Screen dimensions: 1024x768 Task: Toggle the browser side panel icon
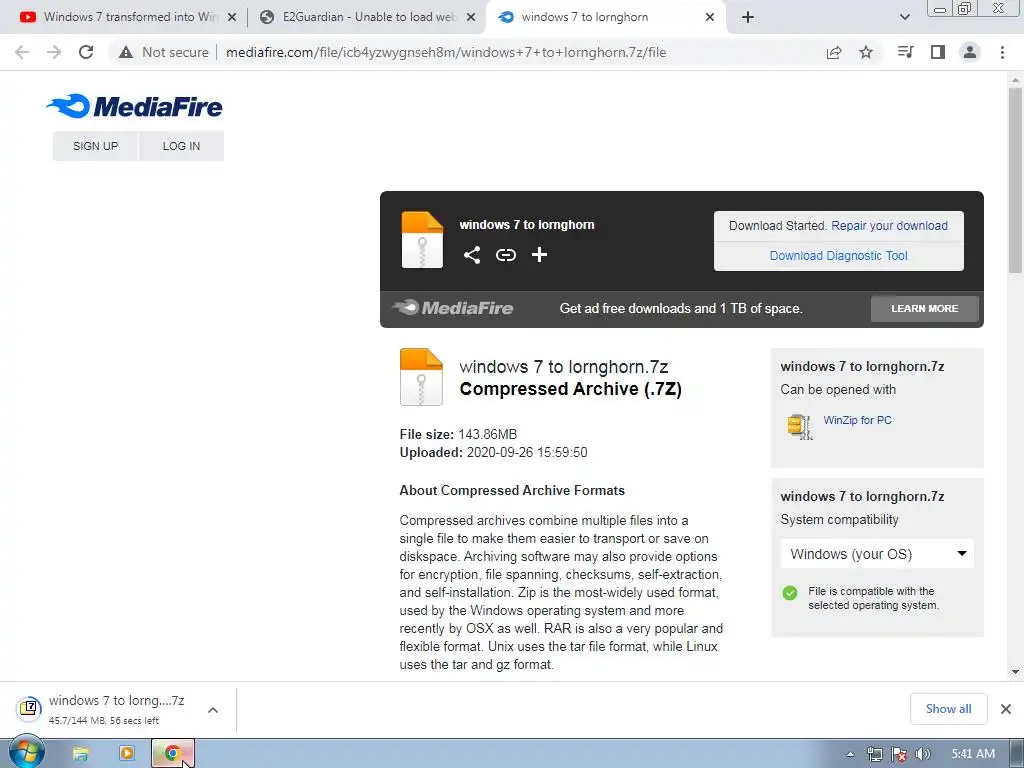coord(938,52)
